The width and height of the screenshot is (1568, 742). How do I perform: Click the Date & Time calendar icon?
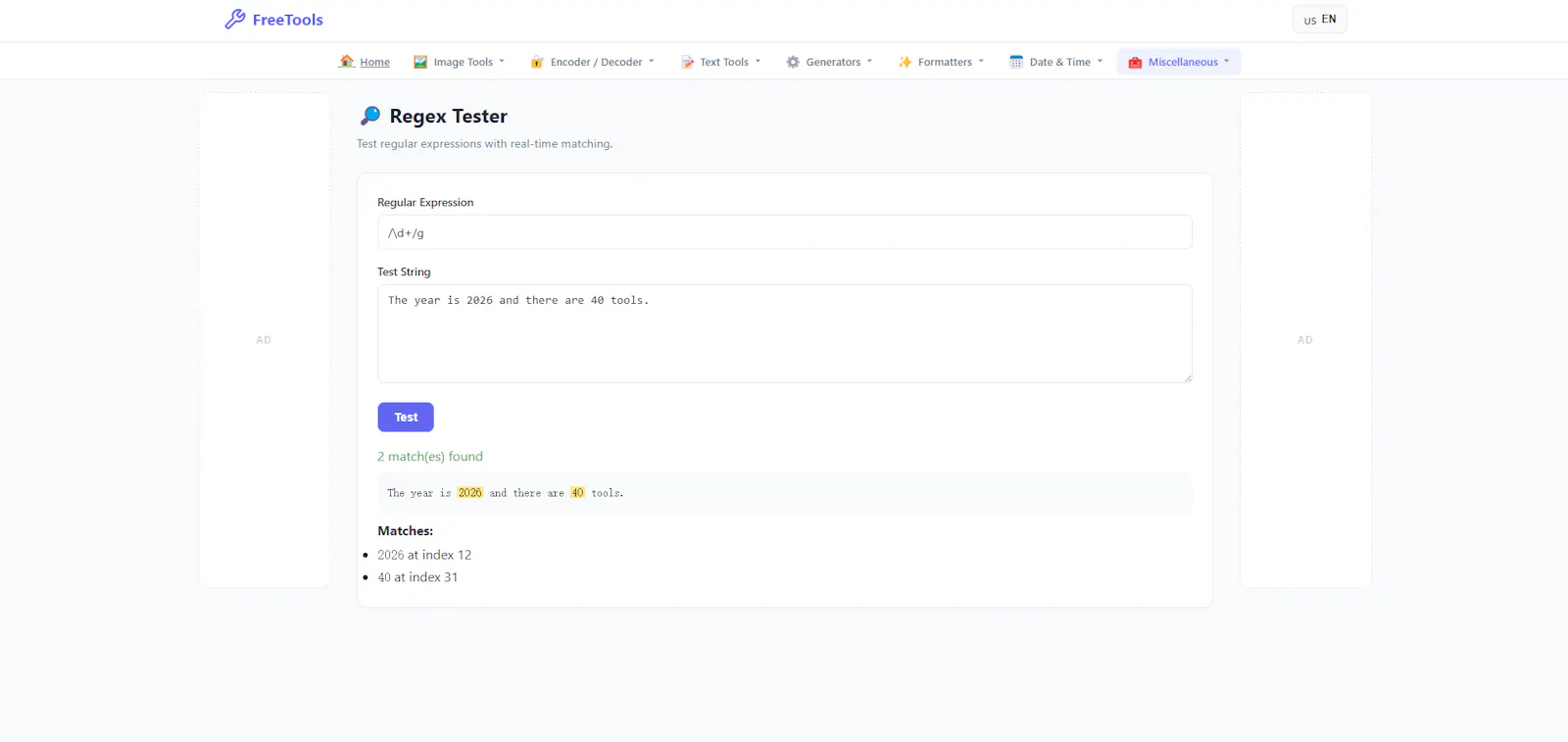click(1016, 62)
